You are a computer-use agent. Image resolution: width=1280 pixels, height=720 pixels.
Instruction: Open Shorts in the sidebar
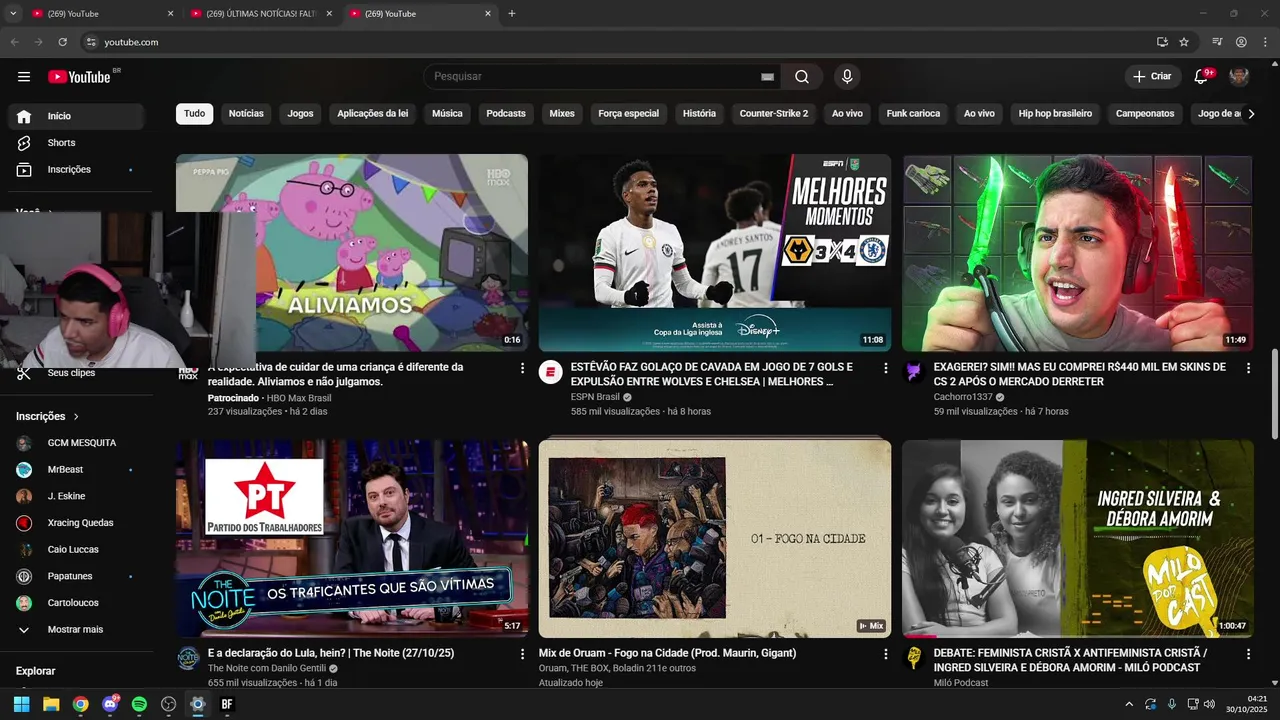tap(76, 143)
